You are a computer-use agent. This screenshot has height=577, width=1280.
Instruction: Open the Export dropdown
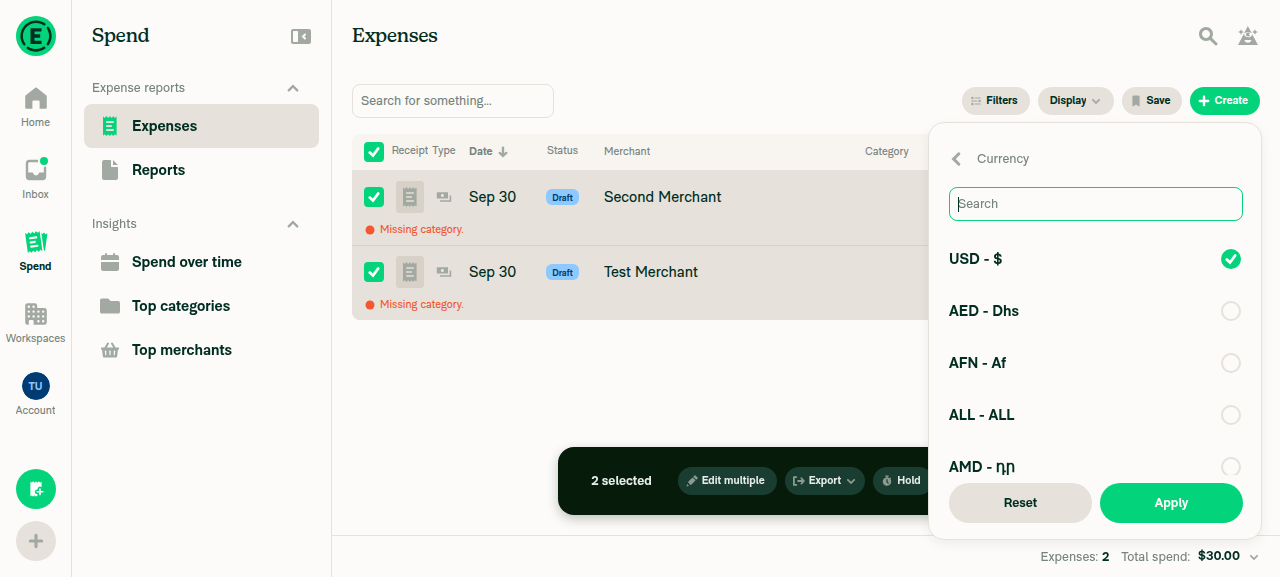(x=825, y=481)
